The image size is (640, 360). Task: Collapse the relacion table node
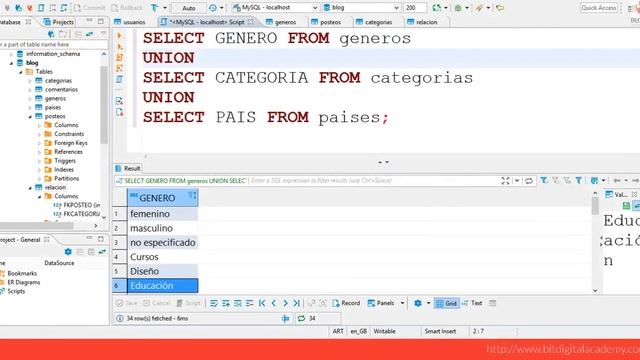click(30, 187)
